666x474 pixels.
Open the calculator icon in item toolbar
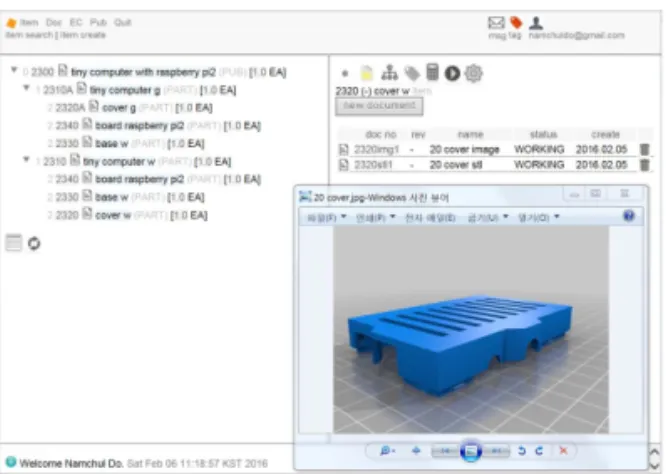[x=432, y=72]
